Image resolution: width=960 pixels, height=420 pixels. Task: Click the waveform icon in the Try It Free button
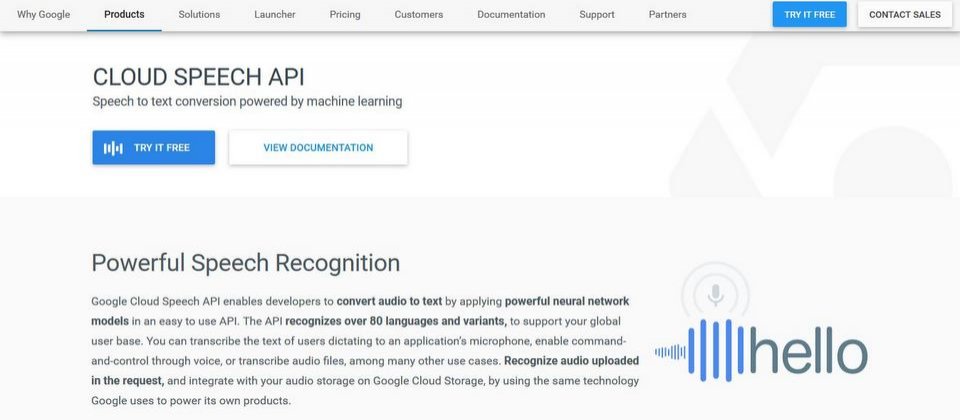click(113, 148)
